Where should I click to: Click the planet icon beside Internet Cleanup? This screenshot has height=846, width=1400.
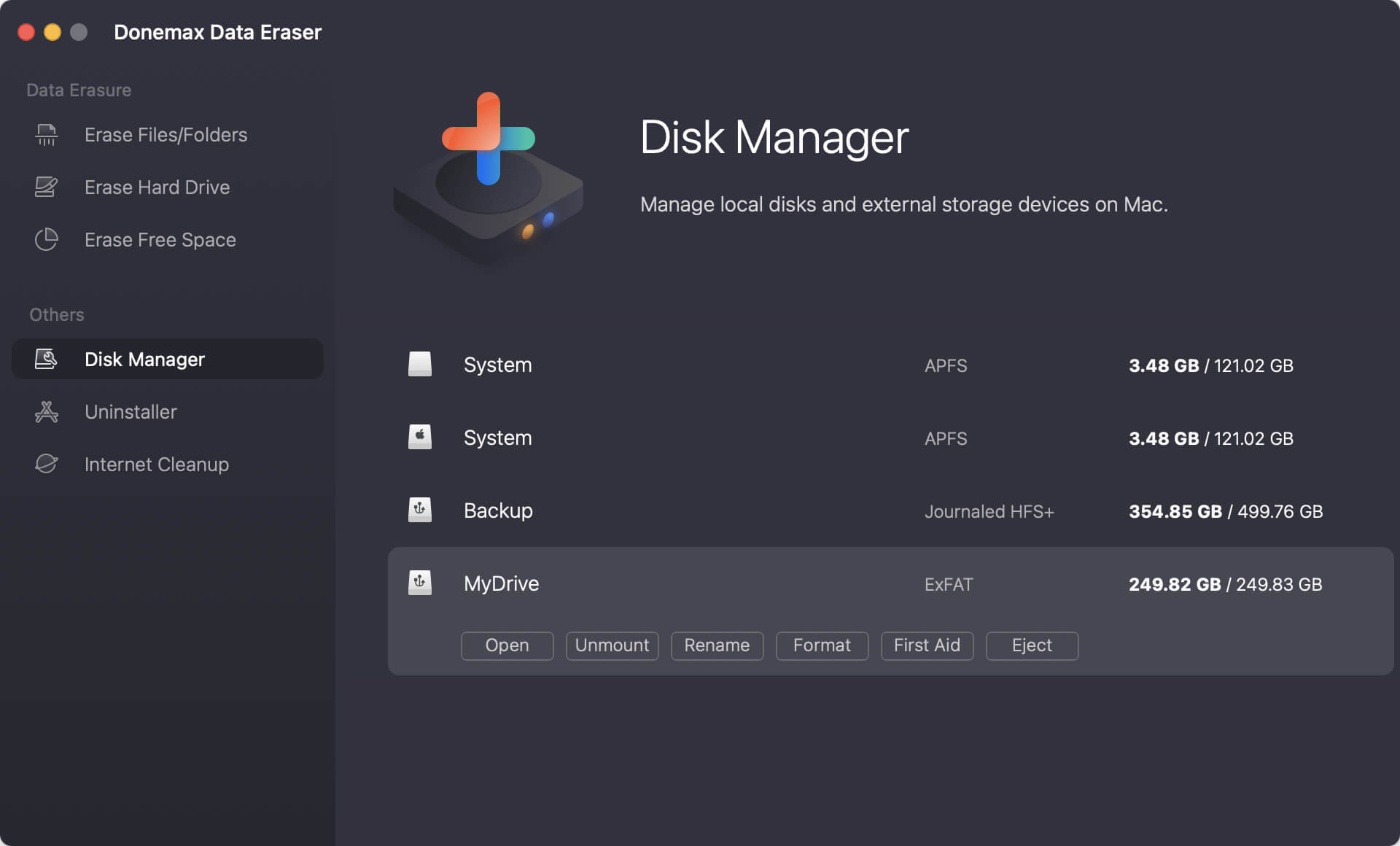point(46,464)
